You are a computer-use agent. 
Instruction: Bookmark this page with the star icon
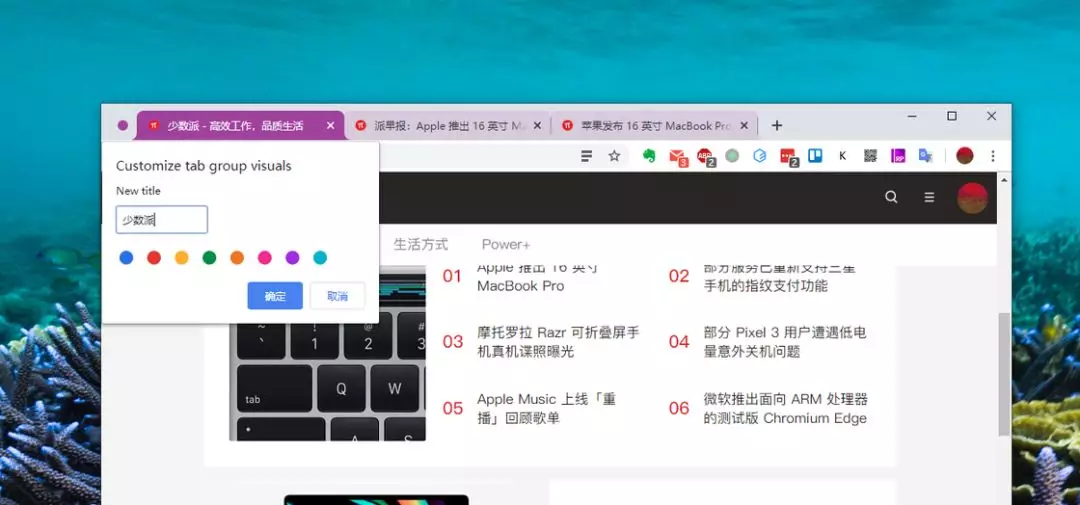[x=614, y=156]
